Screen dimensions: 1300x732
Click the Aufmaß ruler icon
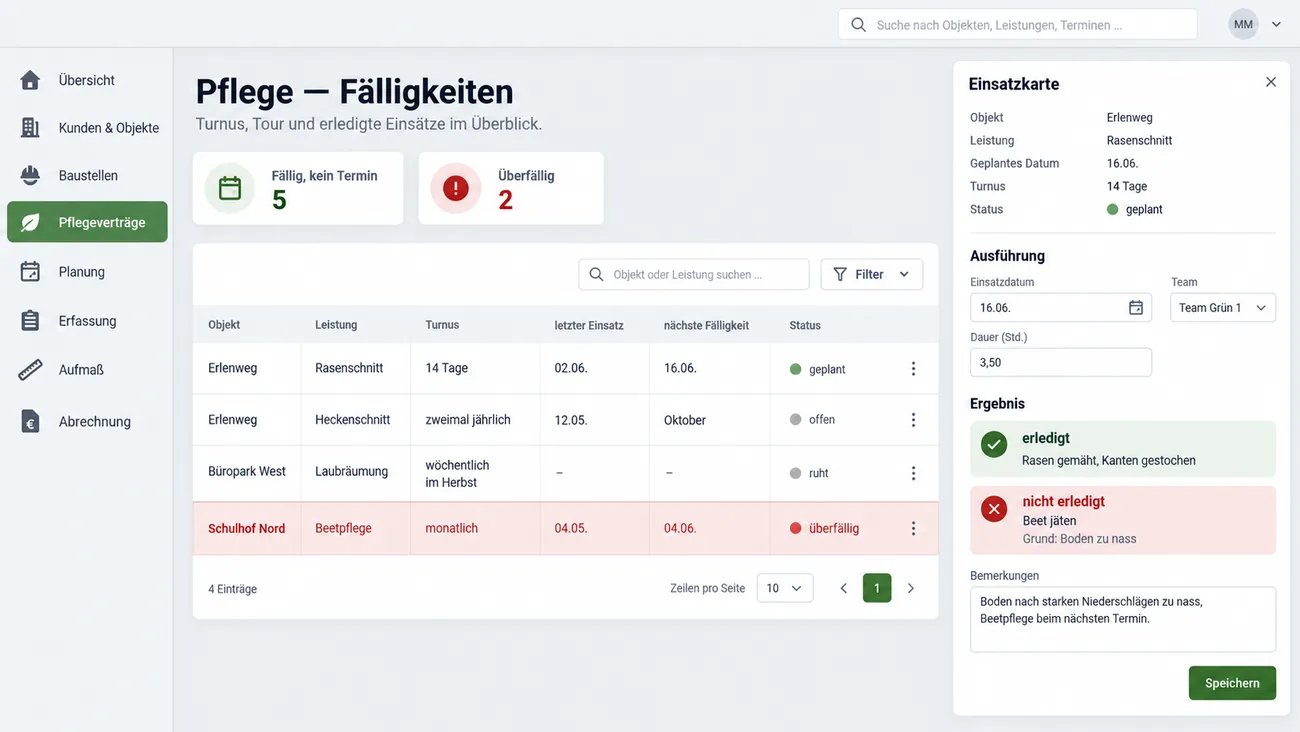tap(30, 369)
